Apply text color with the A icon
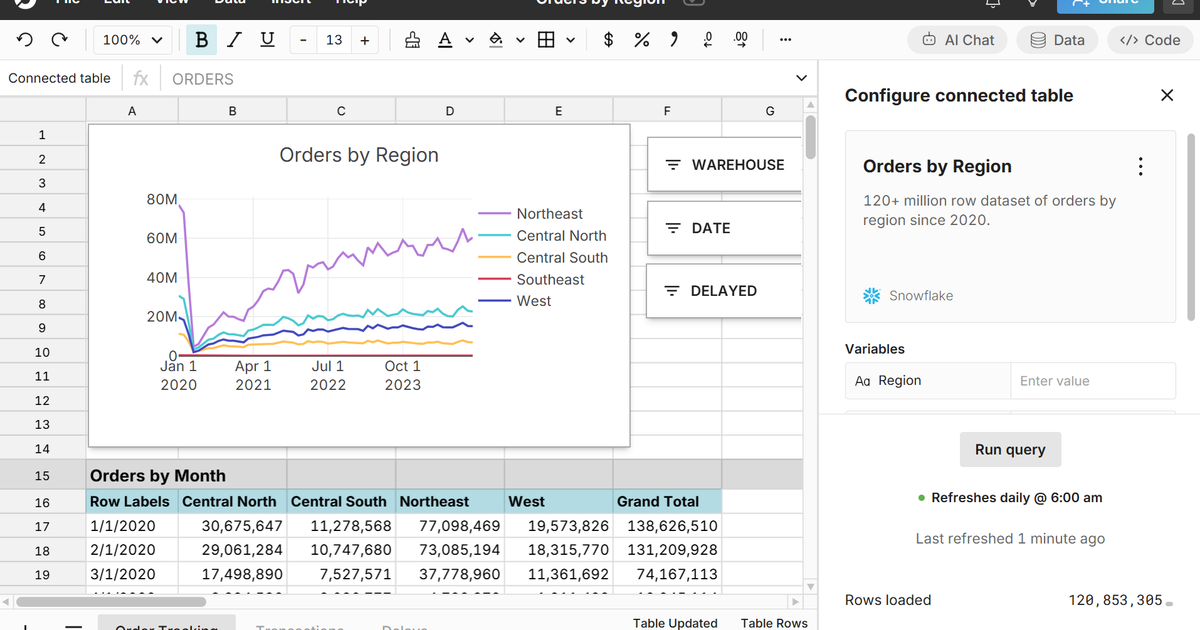The height and width of the screenshot is (630, 1200). (445, 40)
